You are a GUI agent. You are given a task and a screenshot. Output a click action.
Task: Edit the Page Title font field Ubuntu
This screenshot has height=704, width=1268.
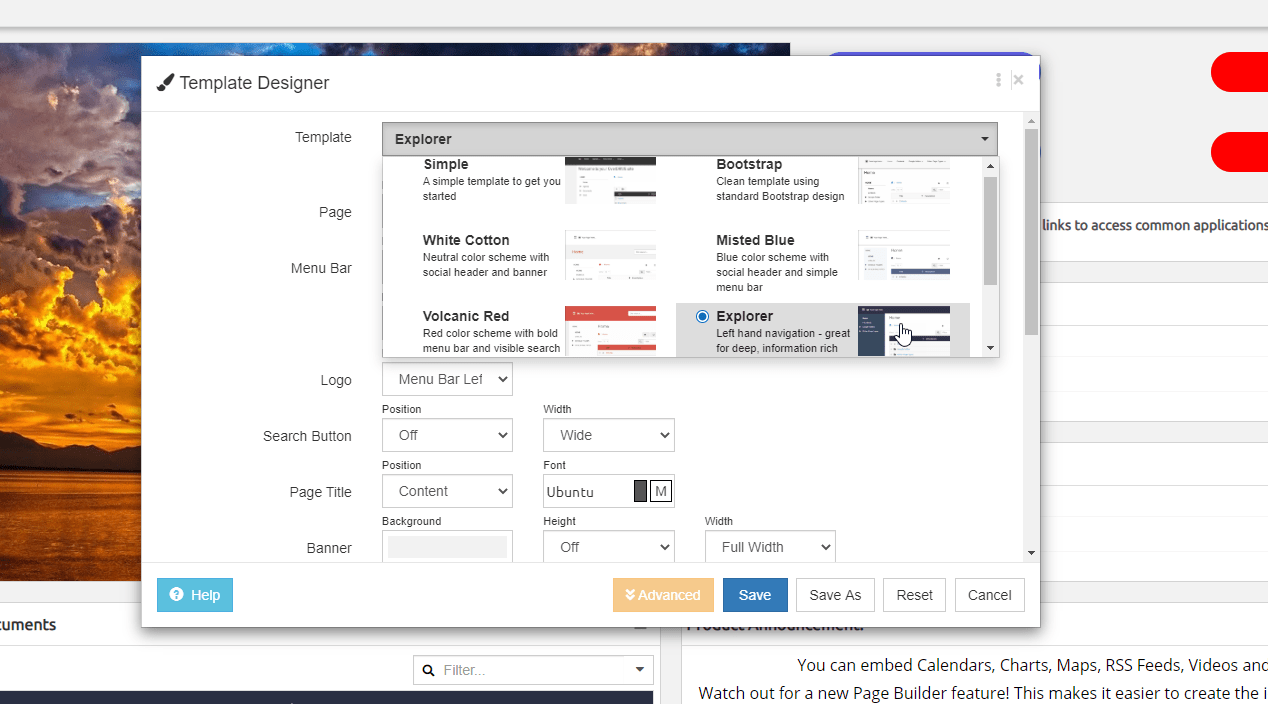coord(588,491)
